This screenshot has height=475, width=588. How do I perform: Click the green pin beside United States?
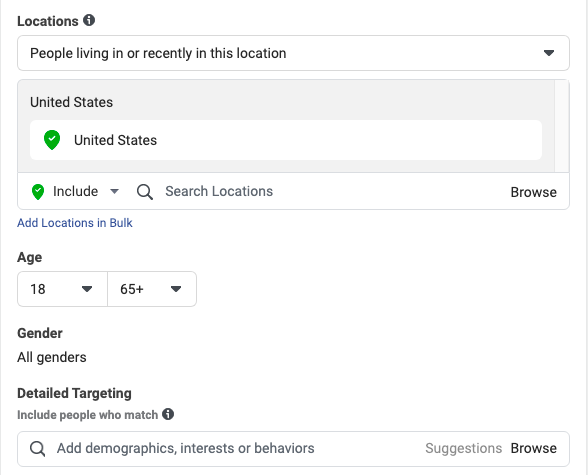(52, 140)
